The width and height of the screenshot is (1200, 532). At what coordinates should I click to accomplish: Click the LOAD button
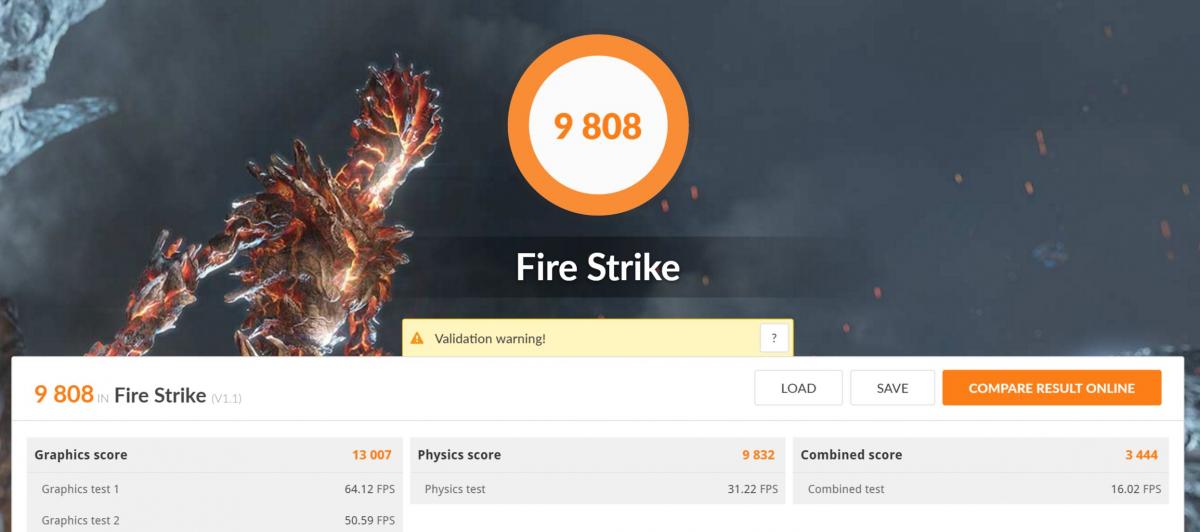[798, 388]
